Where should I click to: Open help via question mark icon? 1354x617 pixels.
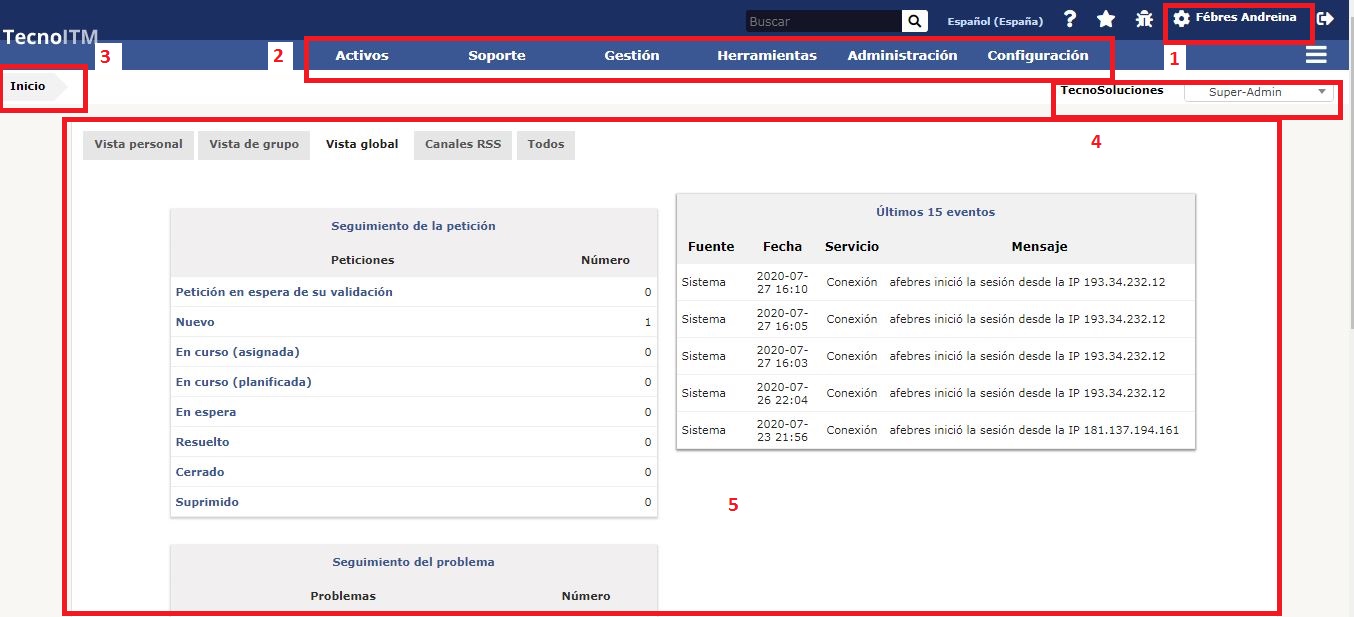(x=1069, y=19)
